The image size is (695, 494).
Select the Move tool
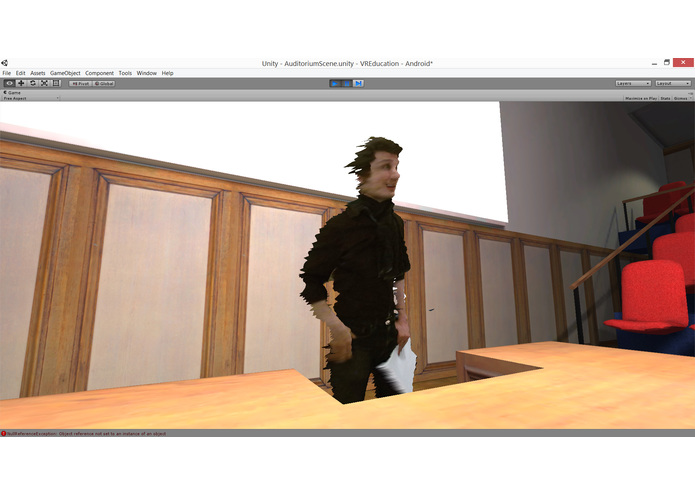tap(21, 83)
